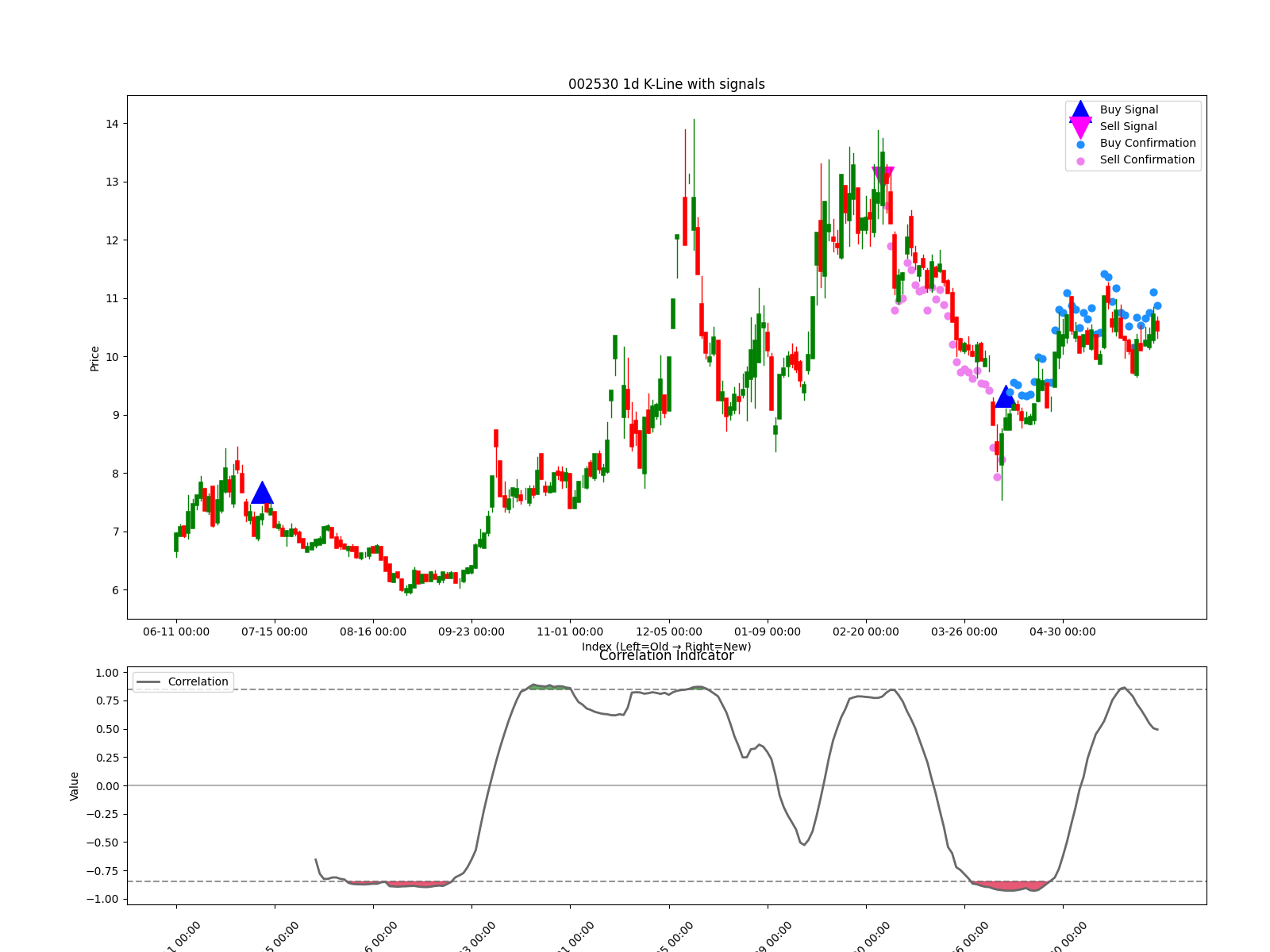Click the correlation axis tick '1.00'

(106, 673)
